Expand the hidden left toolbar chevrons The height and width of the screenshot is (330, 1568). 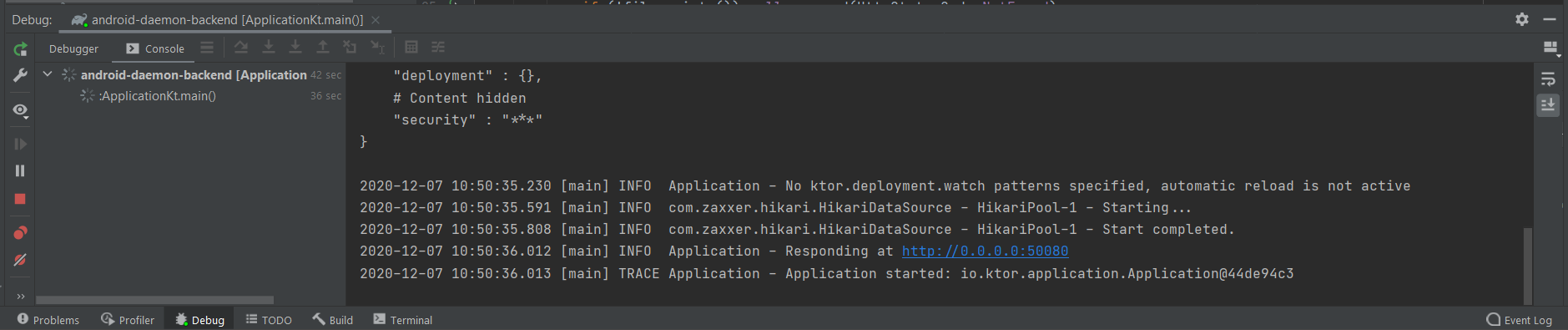(x=20, y=296)
